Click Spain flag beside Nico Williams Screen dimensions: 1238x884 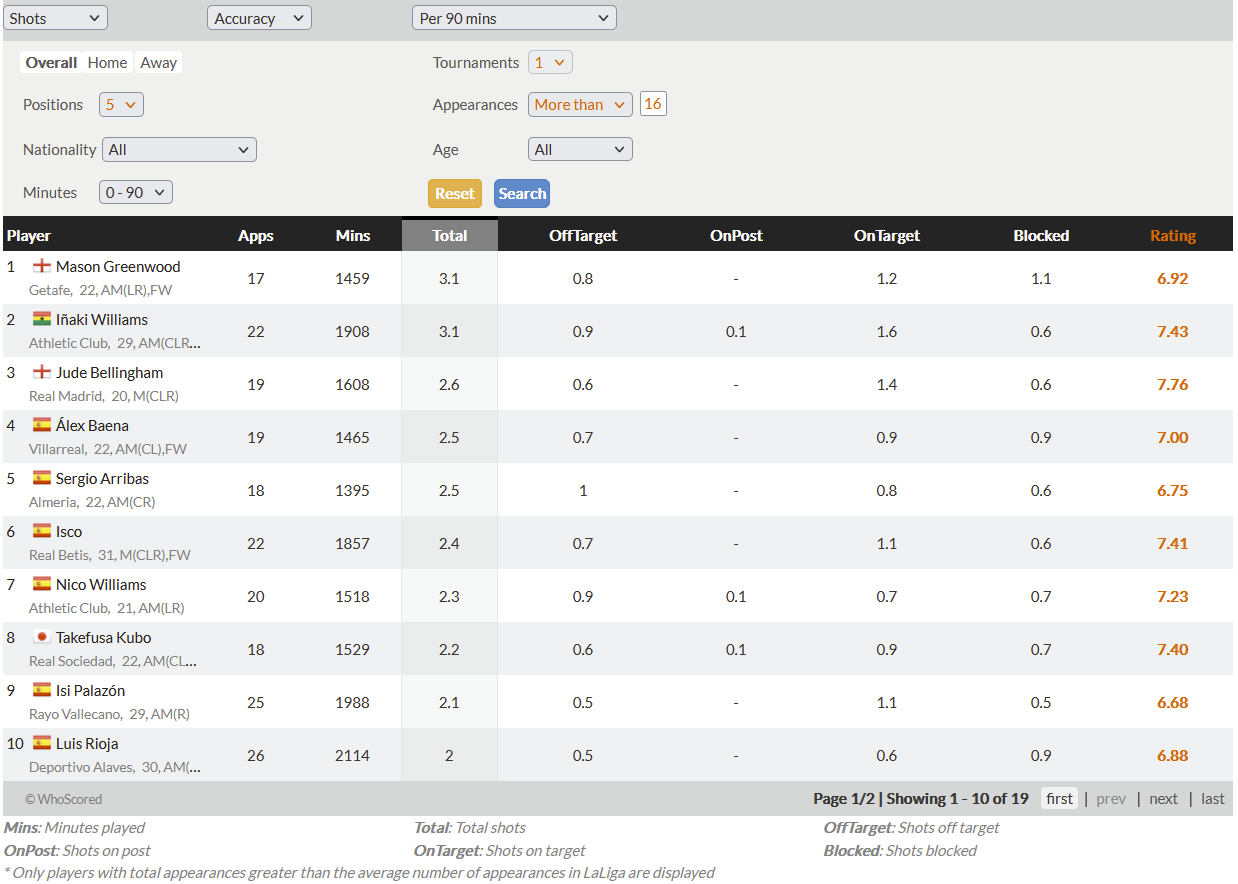42,584
